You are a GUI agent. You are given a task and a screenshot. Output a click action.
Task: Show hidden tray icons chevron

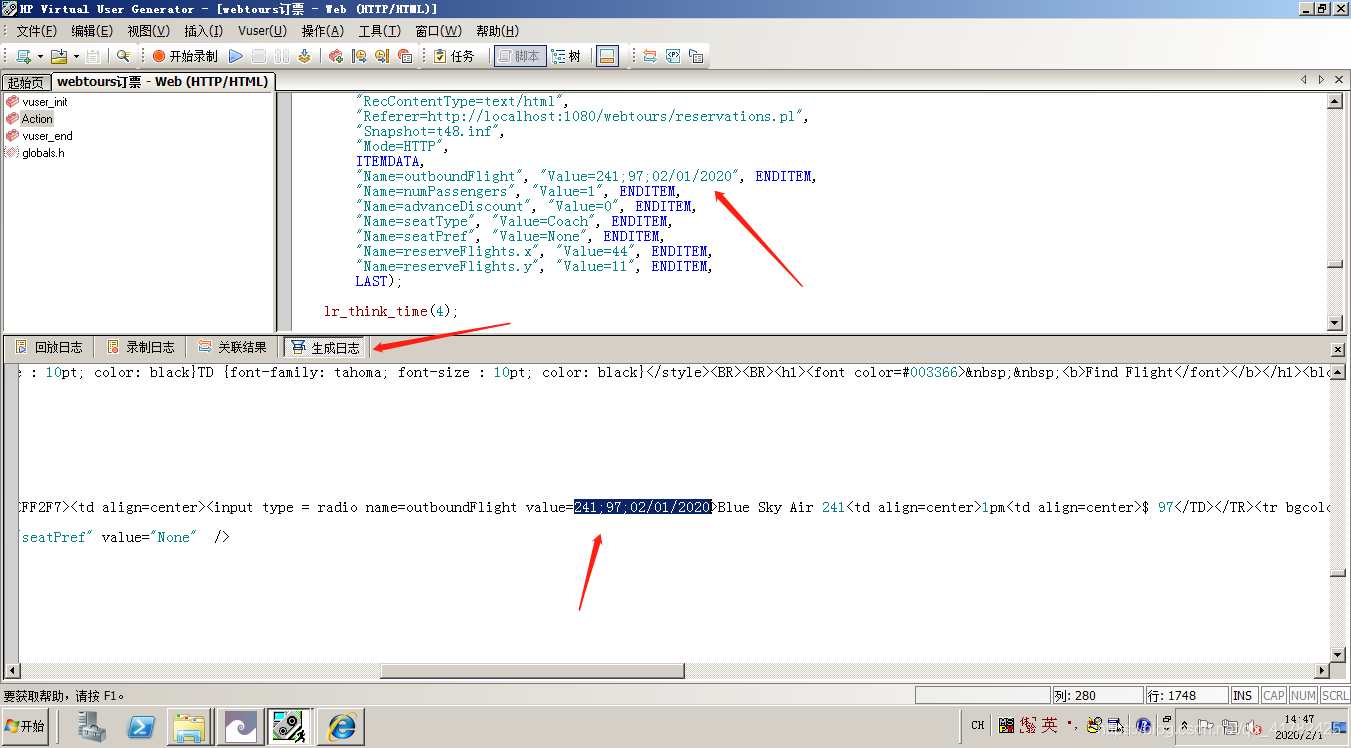(x=1185, y=726)
